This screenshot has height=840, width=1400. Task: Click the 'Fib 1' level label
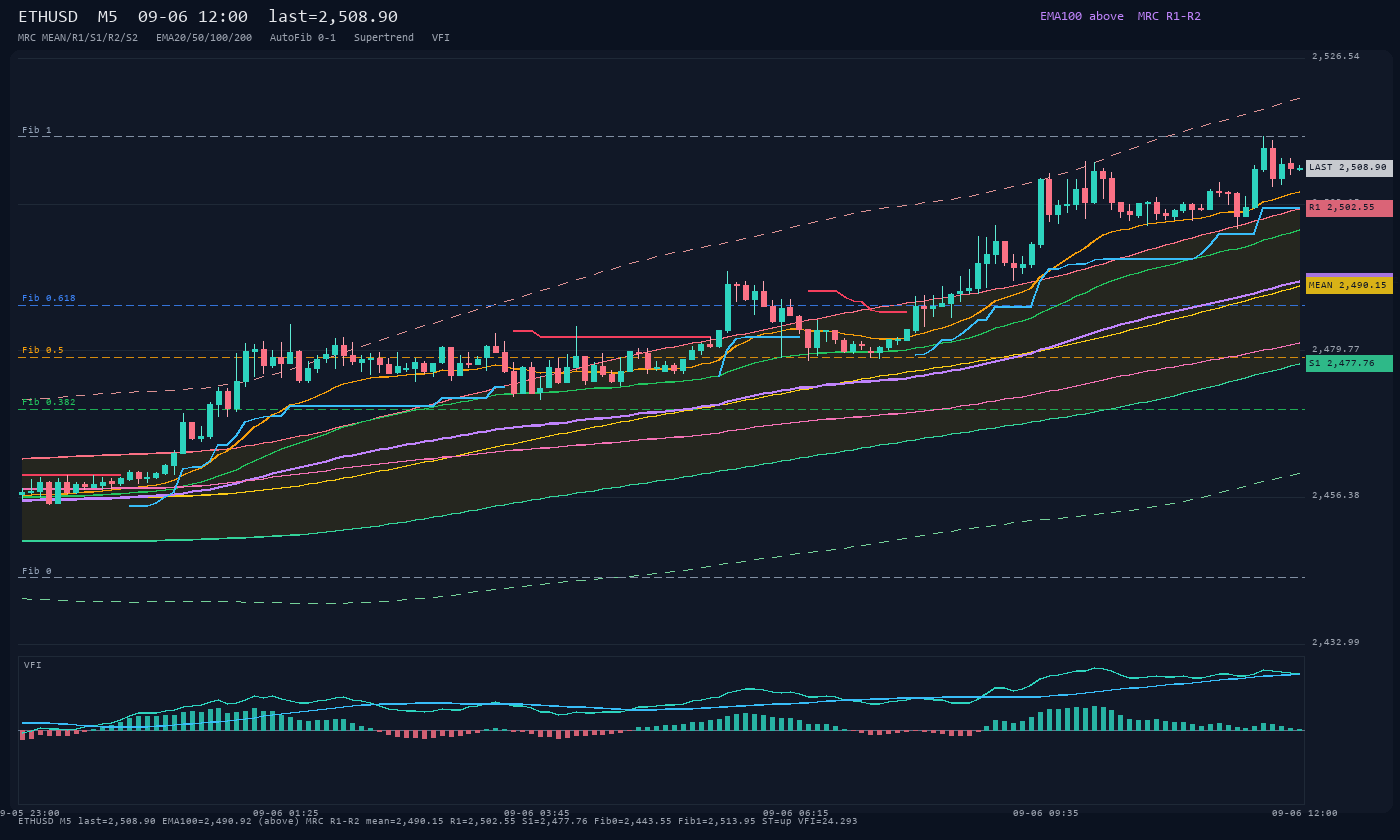click(x=37, y=130)
